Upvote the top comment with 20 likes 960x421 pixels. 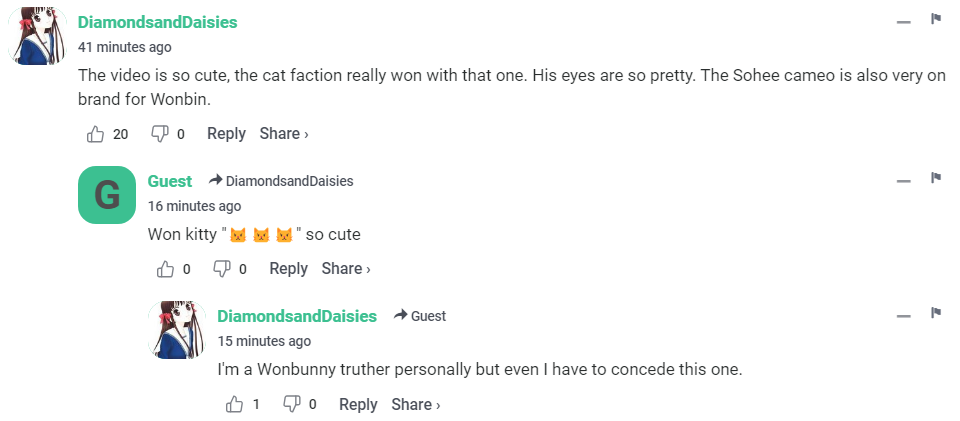point(97,134)
